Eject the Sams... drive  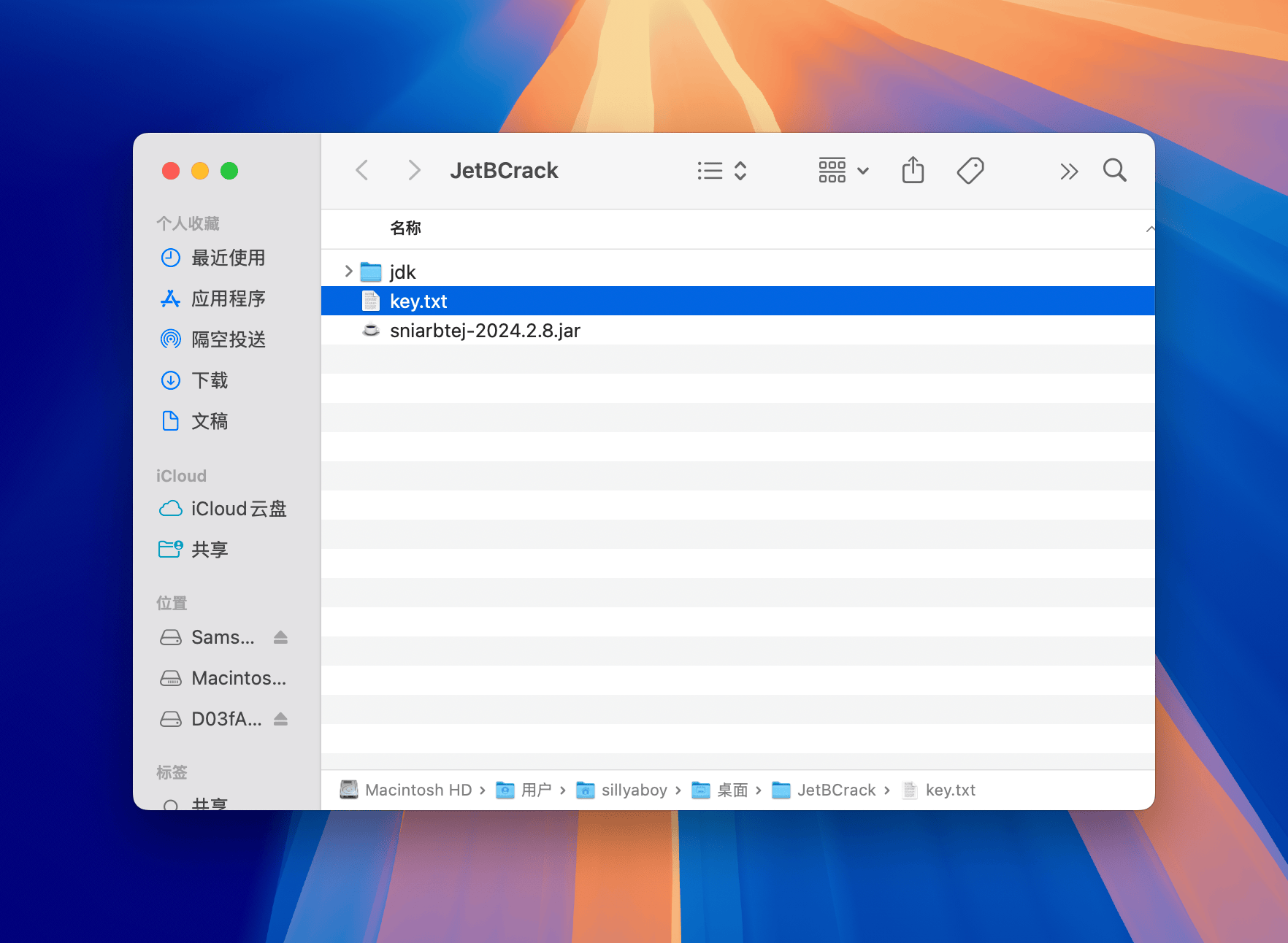tap(280, 638)
